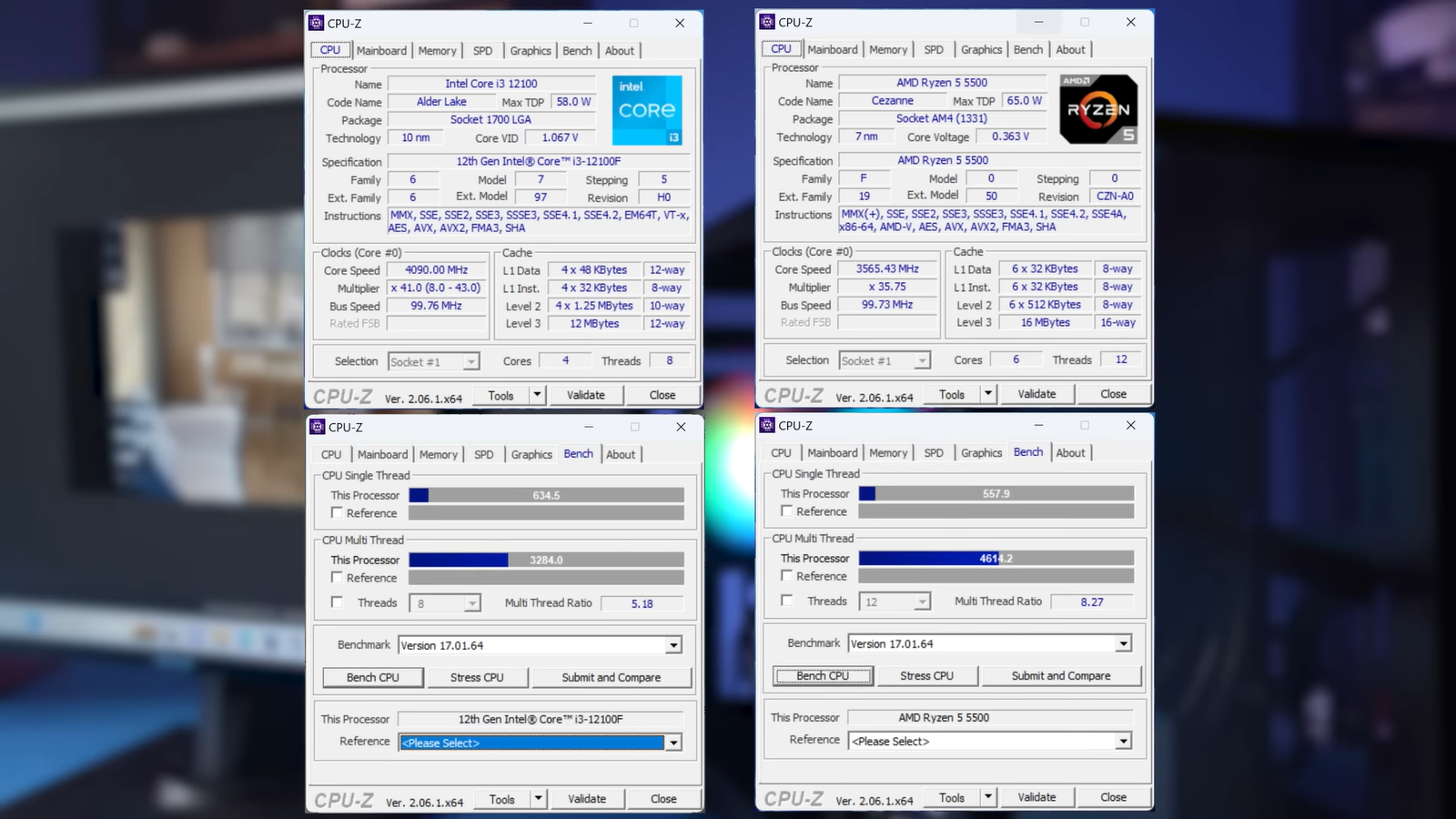Open the highlighted Please Select reference dropdown for i3-12100F
The height and width of the screenshot is (819, 1456).
pos(673,743)
